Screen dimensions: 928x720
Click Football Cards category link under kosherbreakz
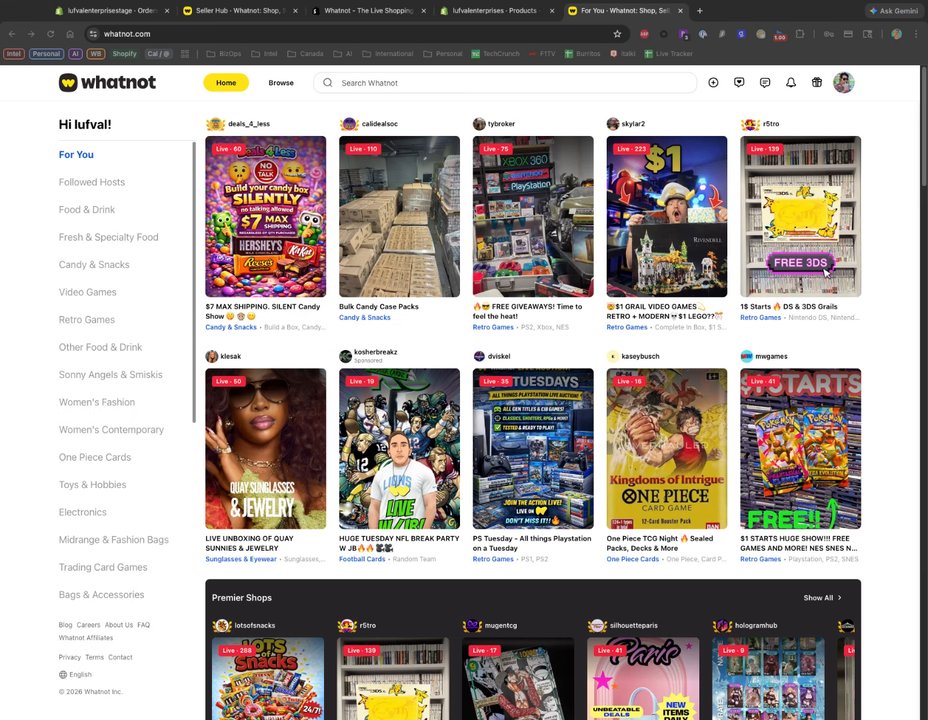362,559
